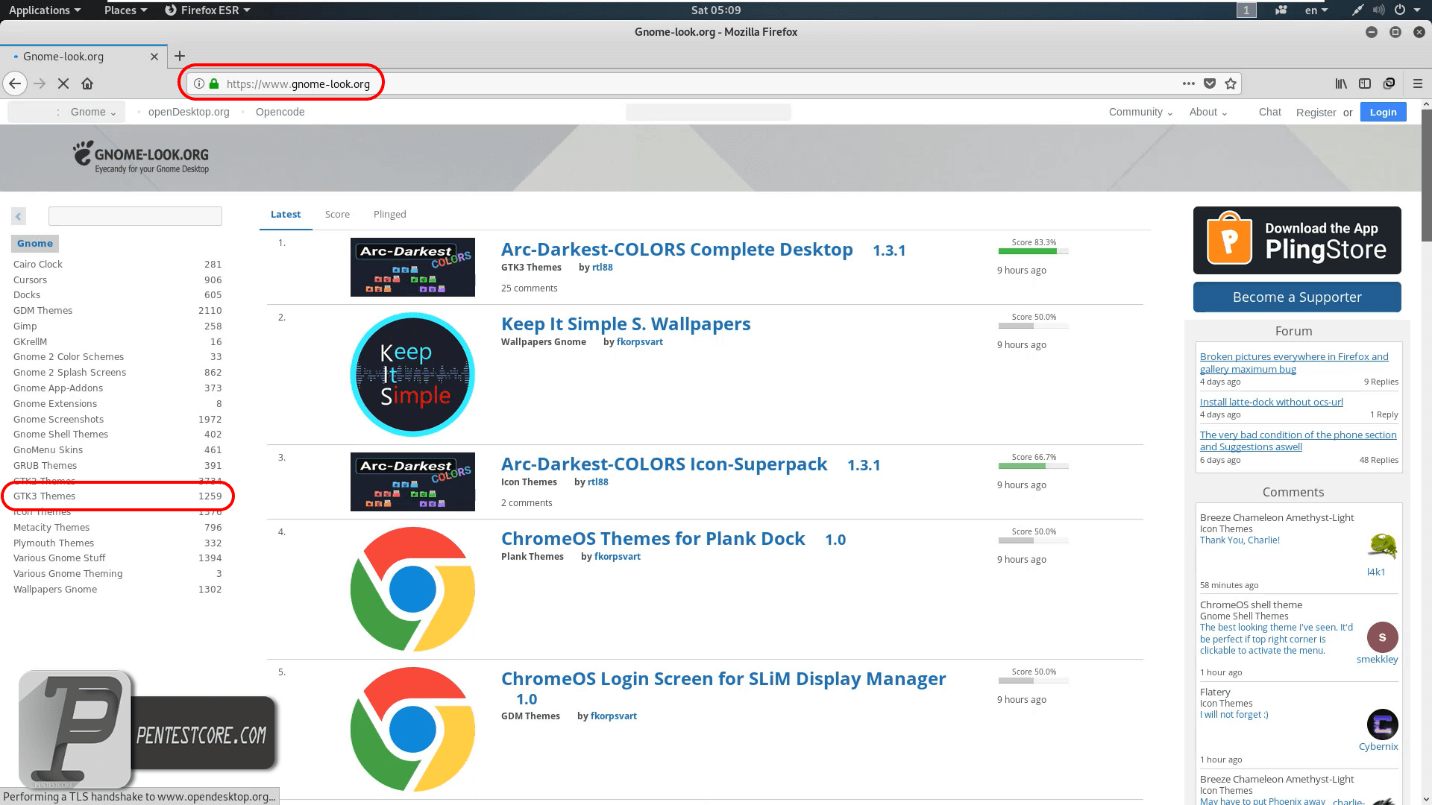Screen dimensions: 1432x805
Task: Stop loading the page
Action: [63, 84]
